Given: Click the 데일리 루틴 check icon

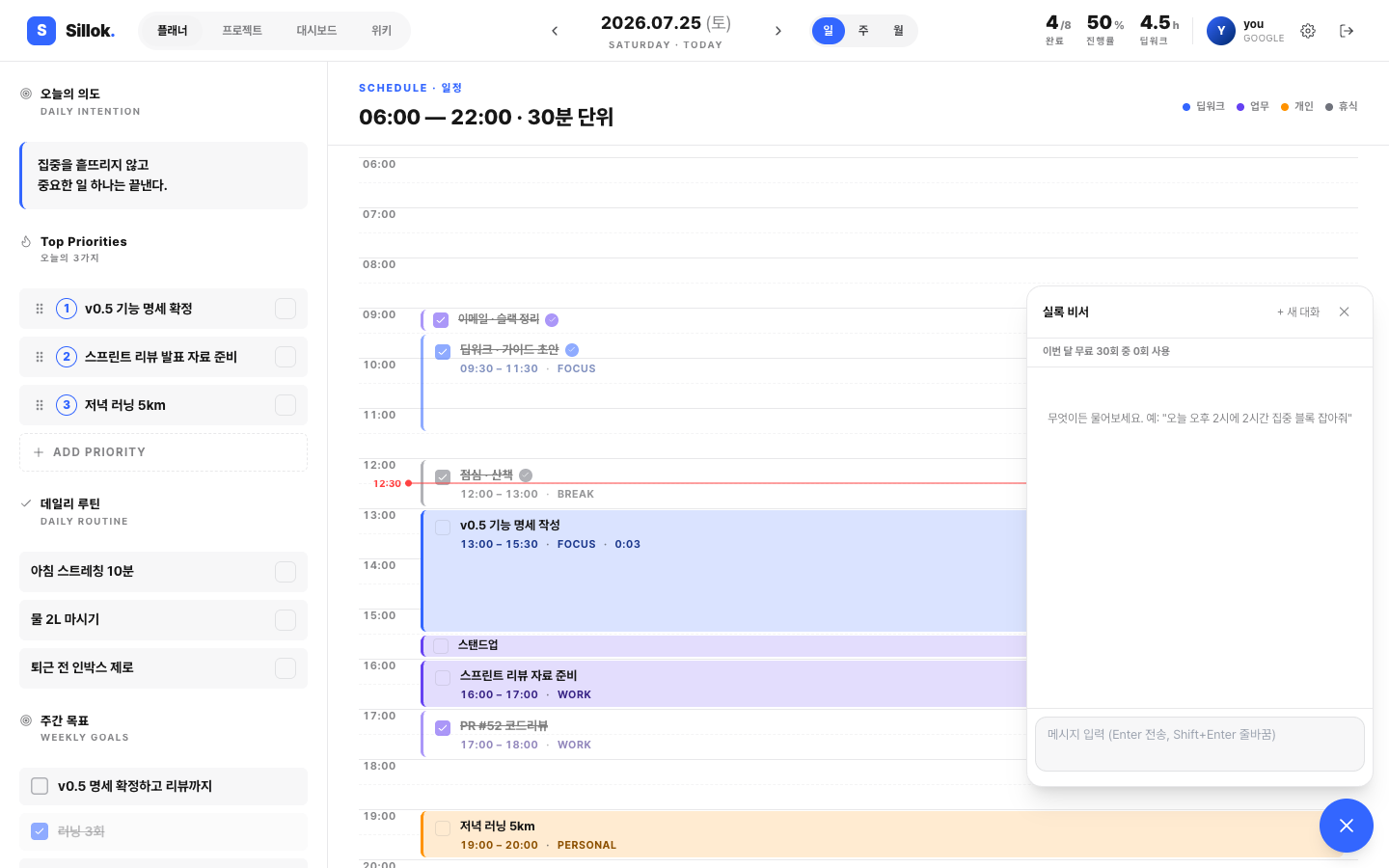Looking at the screenshot, I should (x=26, y=503).
